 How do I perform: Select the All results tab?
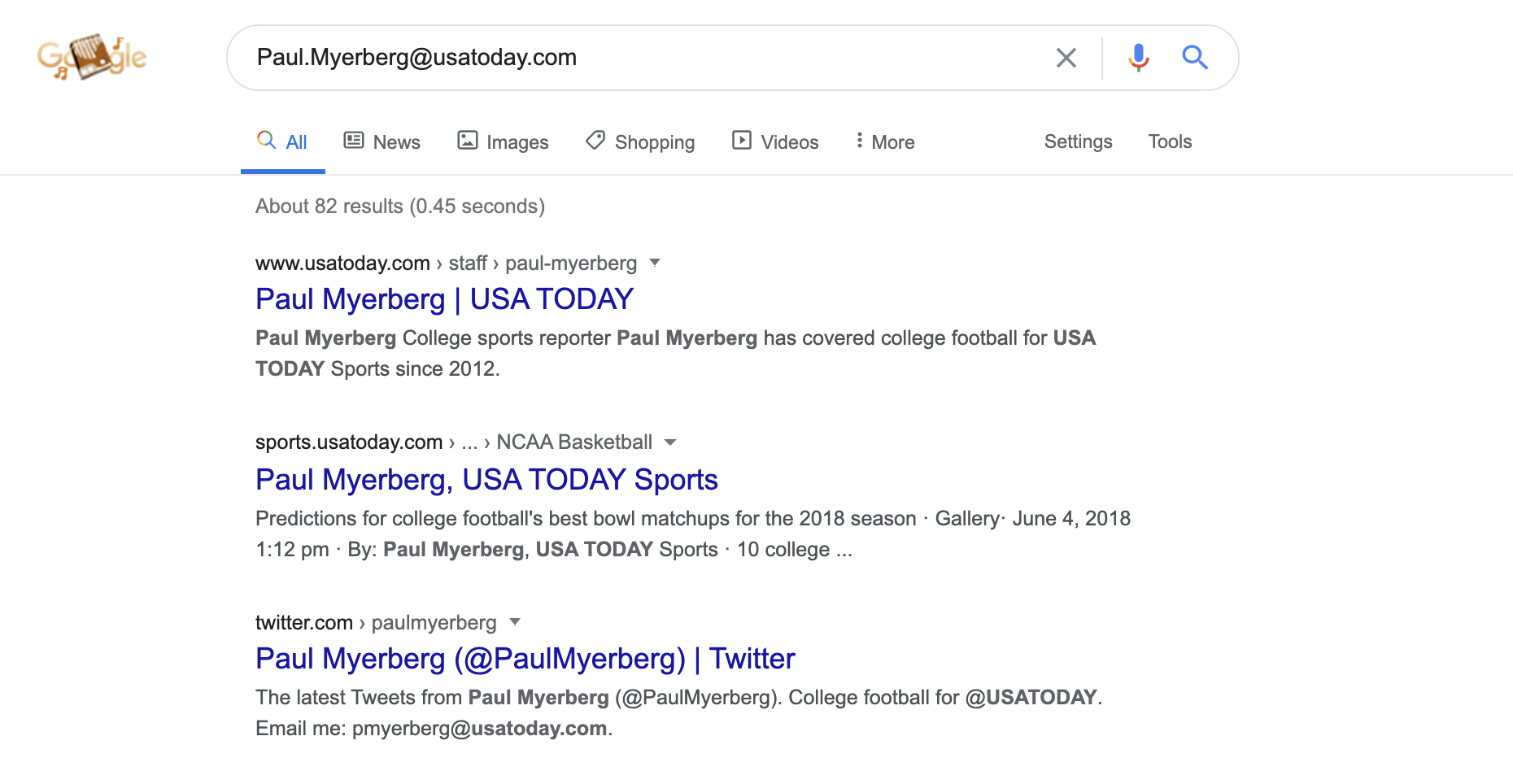coord(282,142)
